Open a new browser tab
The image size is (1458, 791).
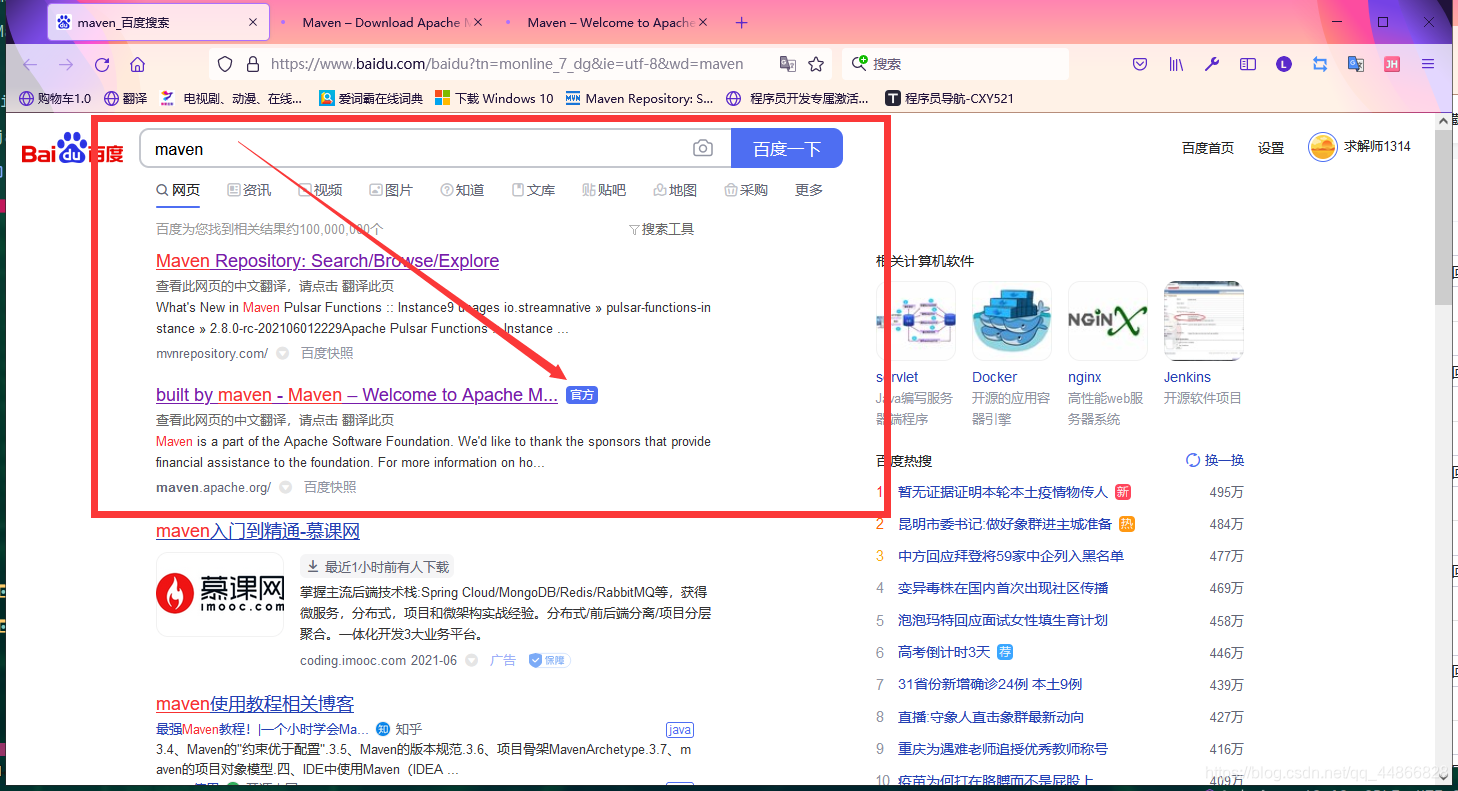pyautogui.click(x=741, y=22)
